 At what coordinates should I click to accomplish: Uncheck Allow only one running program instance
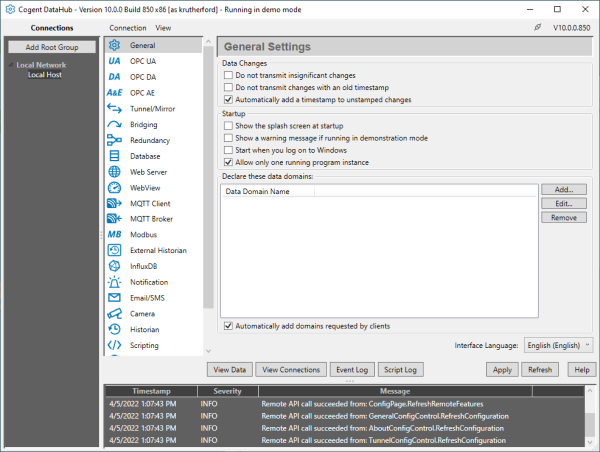(x=228, y=162)
